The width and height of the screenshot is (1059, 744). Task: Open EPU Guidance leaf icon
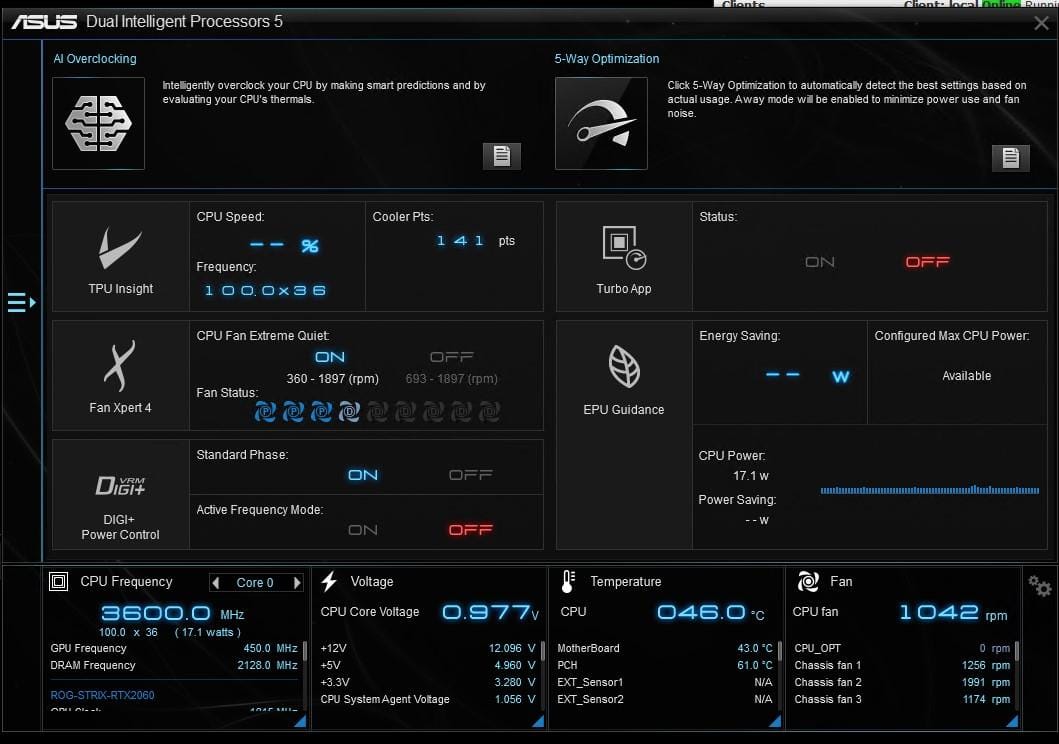coord(624,367)
